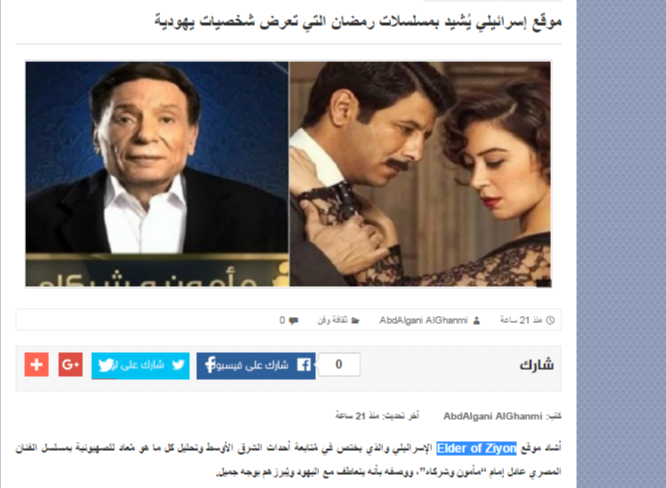Click the author person icon
This screenshot has height=488, width=666.
[477, 320]
